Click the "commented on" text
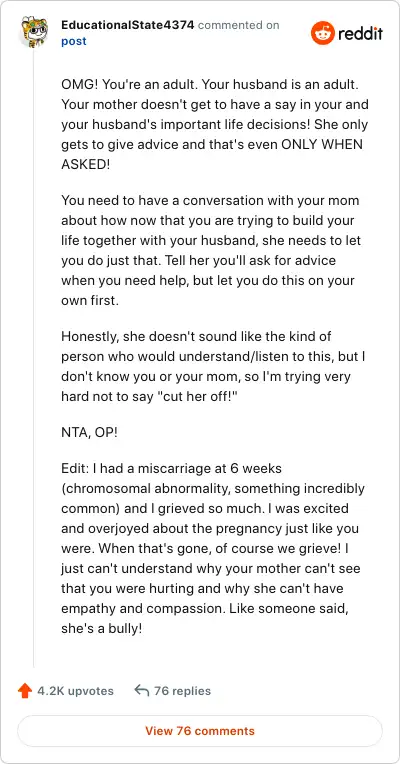The image size is (400, 764). click(x=238, y=25)
